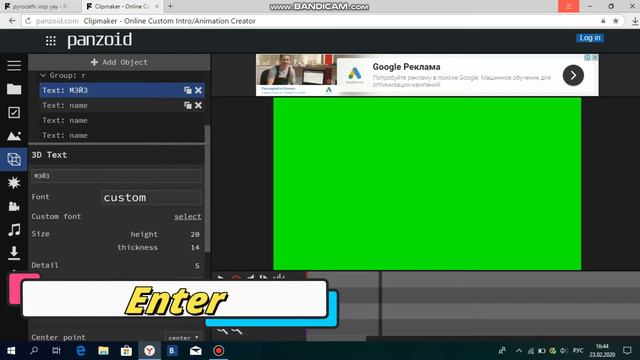Screen dimensions: 640x360
Task: Click the height value 20
Action: [x=195, y=234]
